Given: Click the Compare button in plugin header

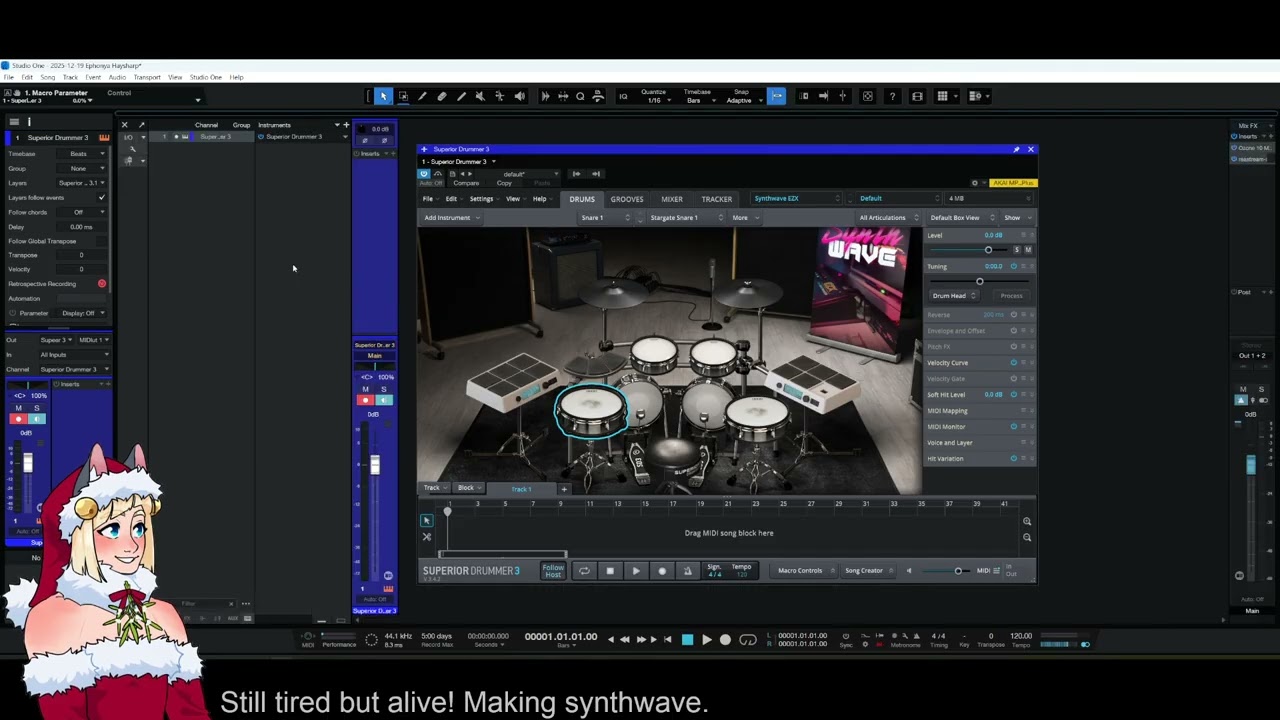Looking at the screenshot, I should pos(466,183).
